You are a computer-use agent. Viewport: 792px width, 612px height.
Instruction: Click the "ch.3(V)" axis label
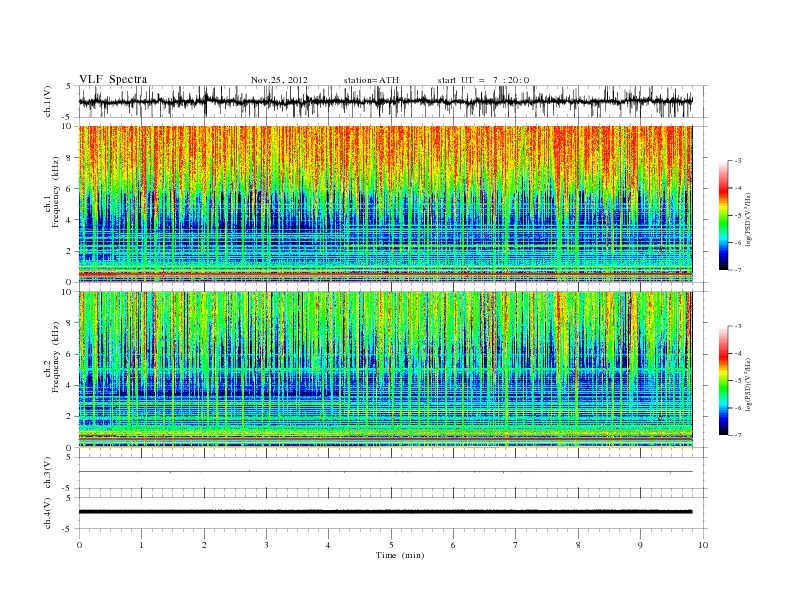(x=48, y=472)
